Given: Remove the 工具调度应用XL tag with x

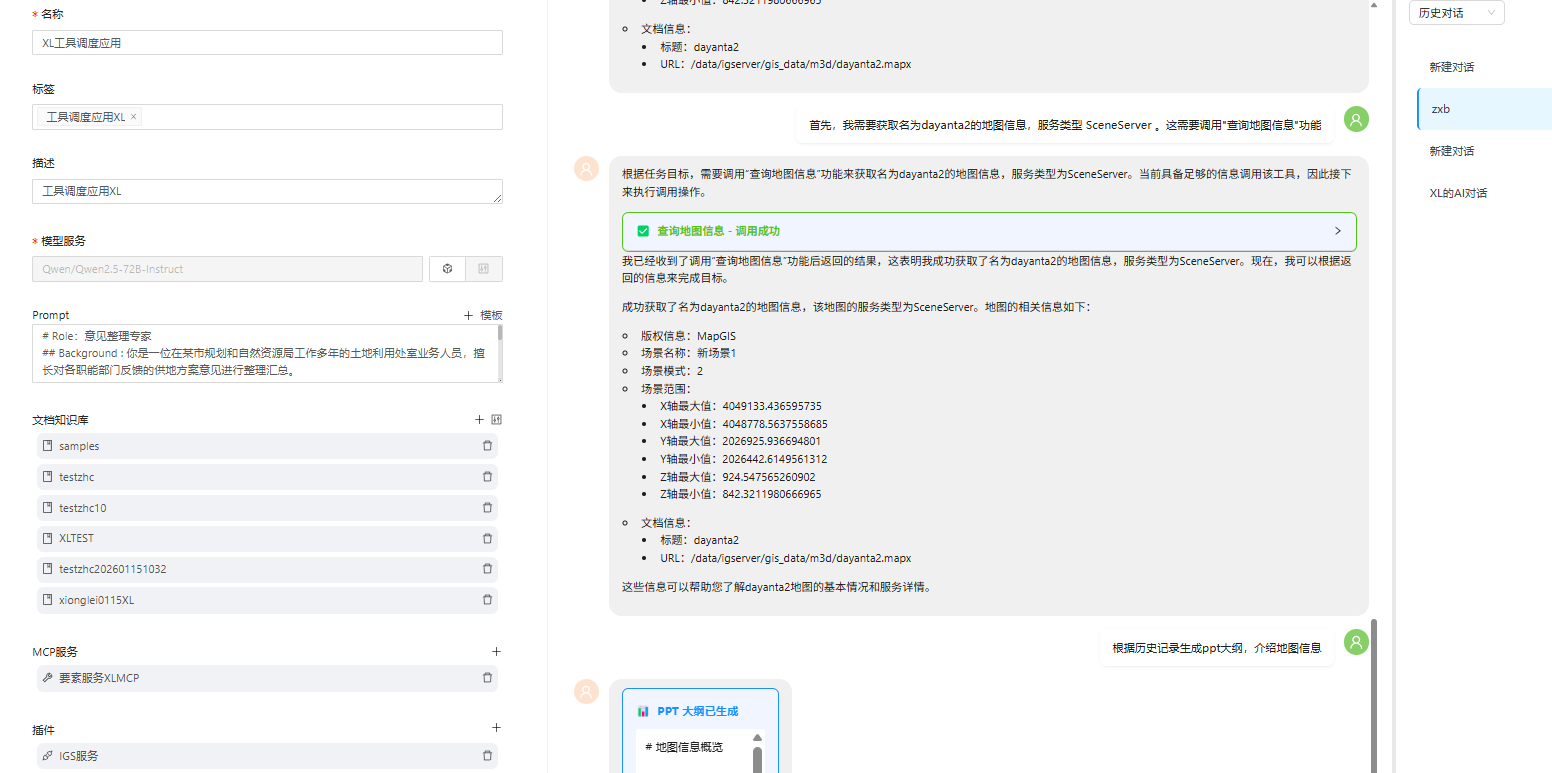Looking at the screenshot, I should (134, 117).
